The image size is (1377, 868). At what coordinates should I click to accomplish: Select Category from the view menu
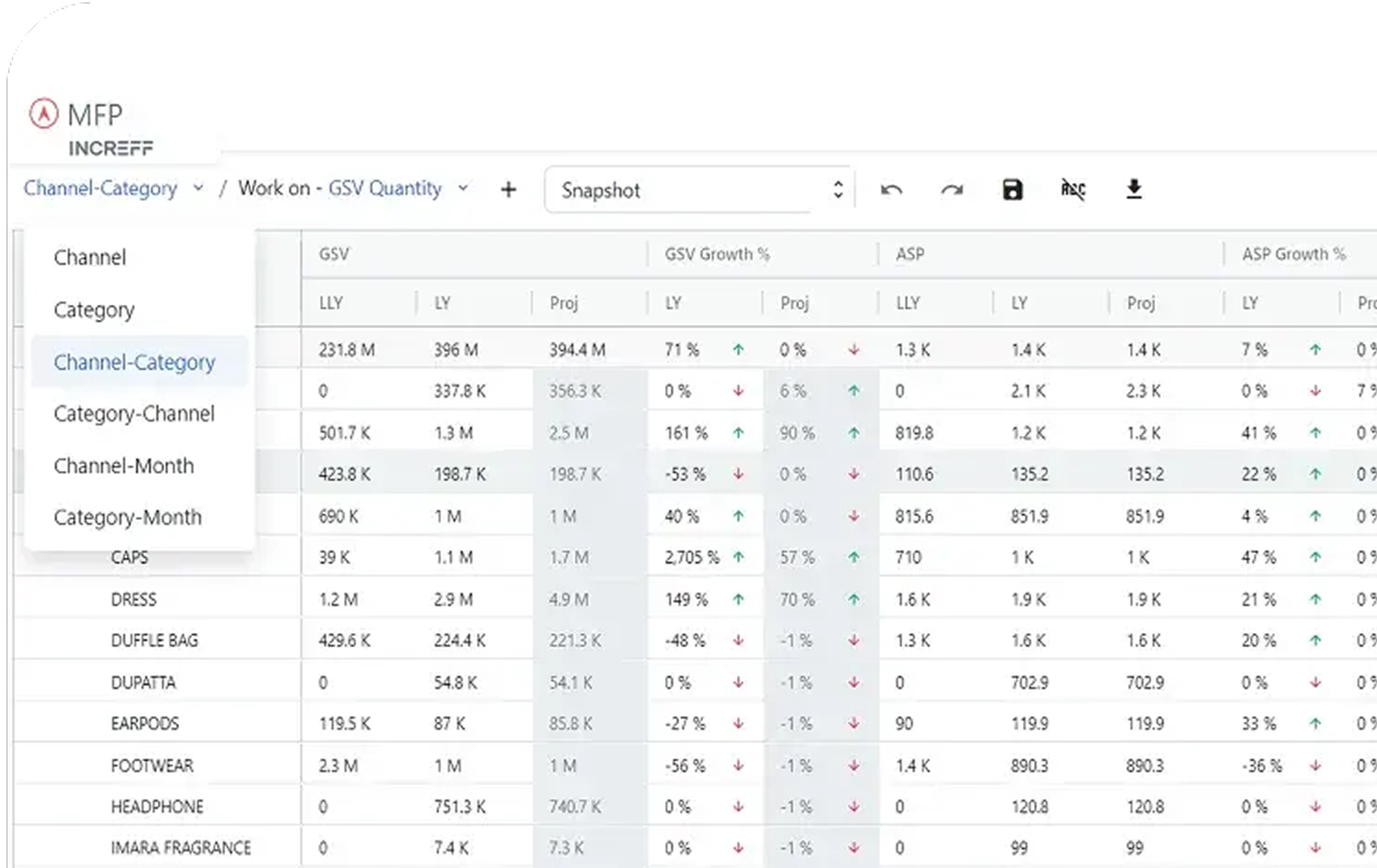click(x=94, y=310)
